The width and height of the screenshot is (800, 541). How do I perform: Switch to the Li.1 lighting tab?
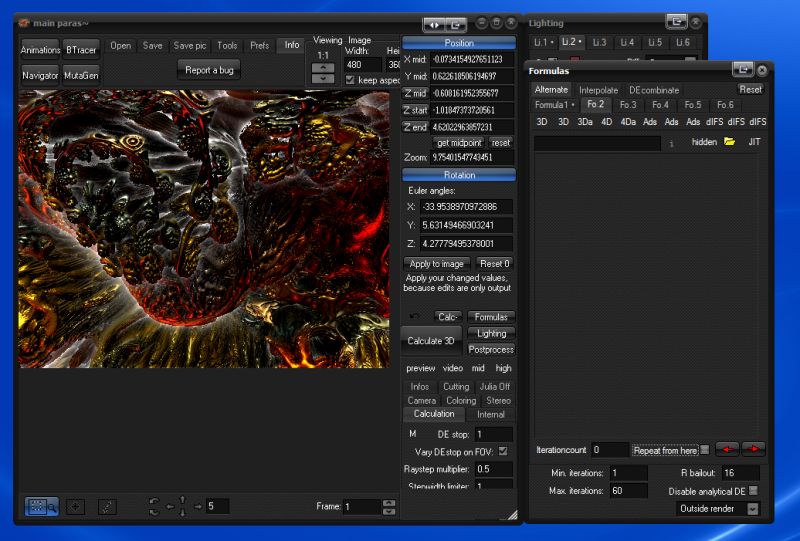(x=543, y=42)
